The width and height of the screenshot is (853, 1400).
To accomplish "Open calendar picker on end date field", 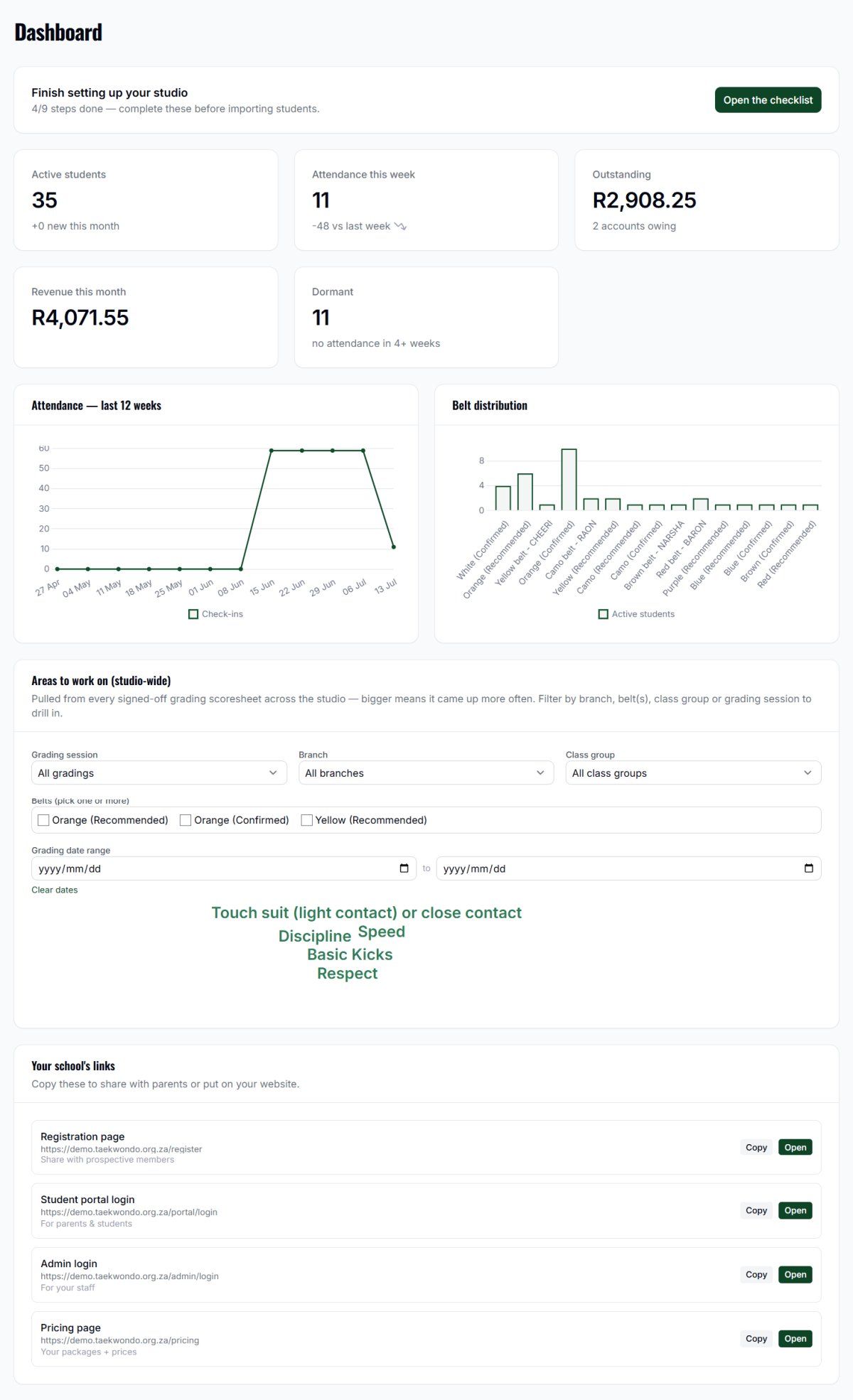I will pos(808,868).
